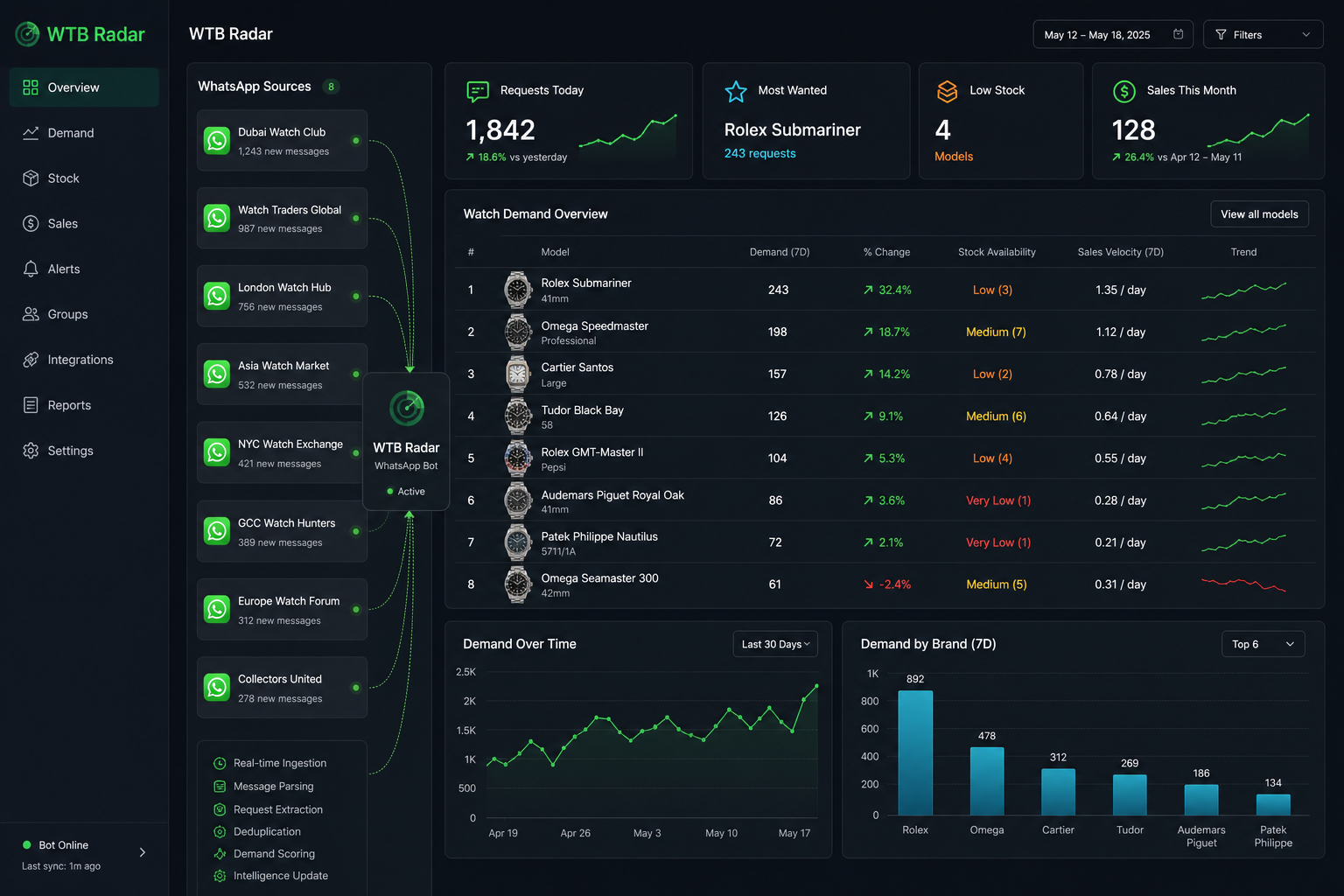Click the Tudor Black Bay model name
This screenshot has height=896, width=1344.
coord(583,410)
